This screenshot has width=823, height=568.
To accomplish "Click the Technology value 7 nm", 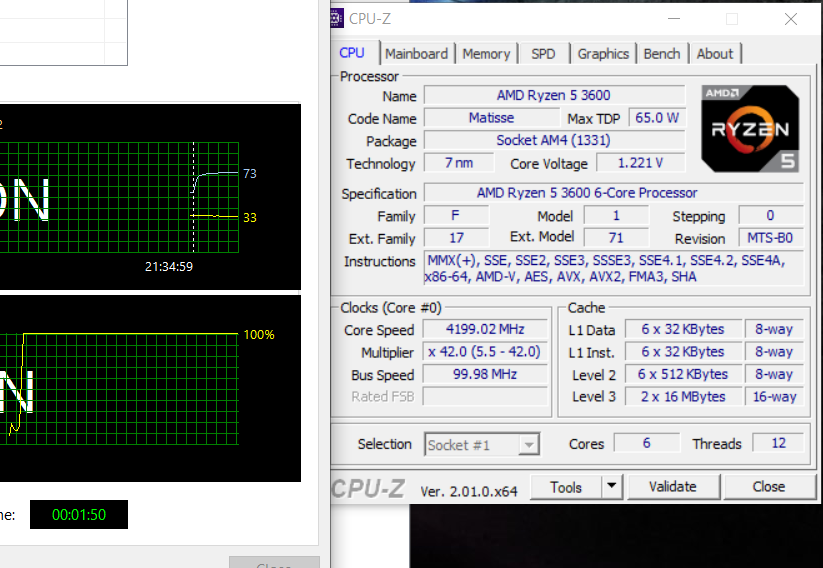I will click(x=459, y=163).
